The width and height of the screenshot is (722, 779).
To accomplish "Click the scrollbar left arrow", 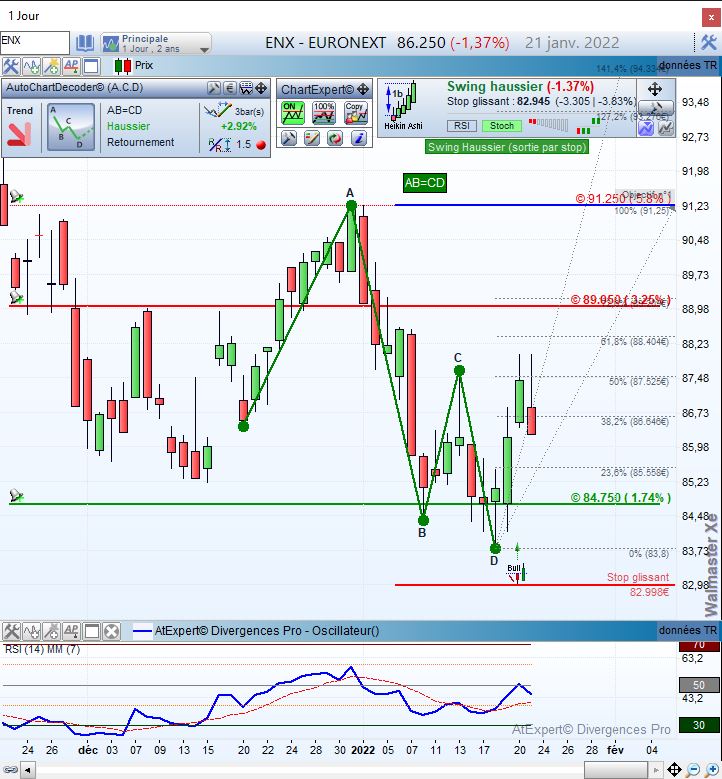I will tap(28, 771).
